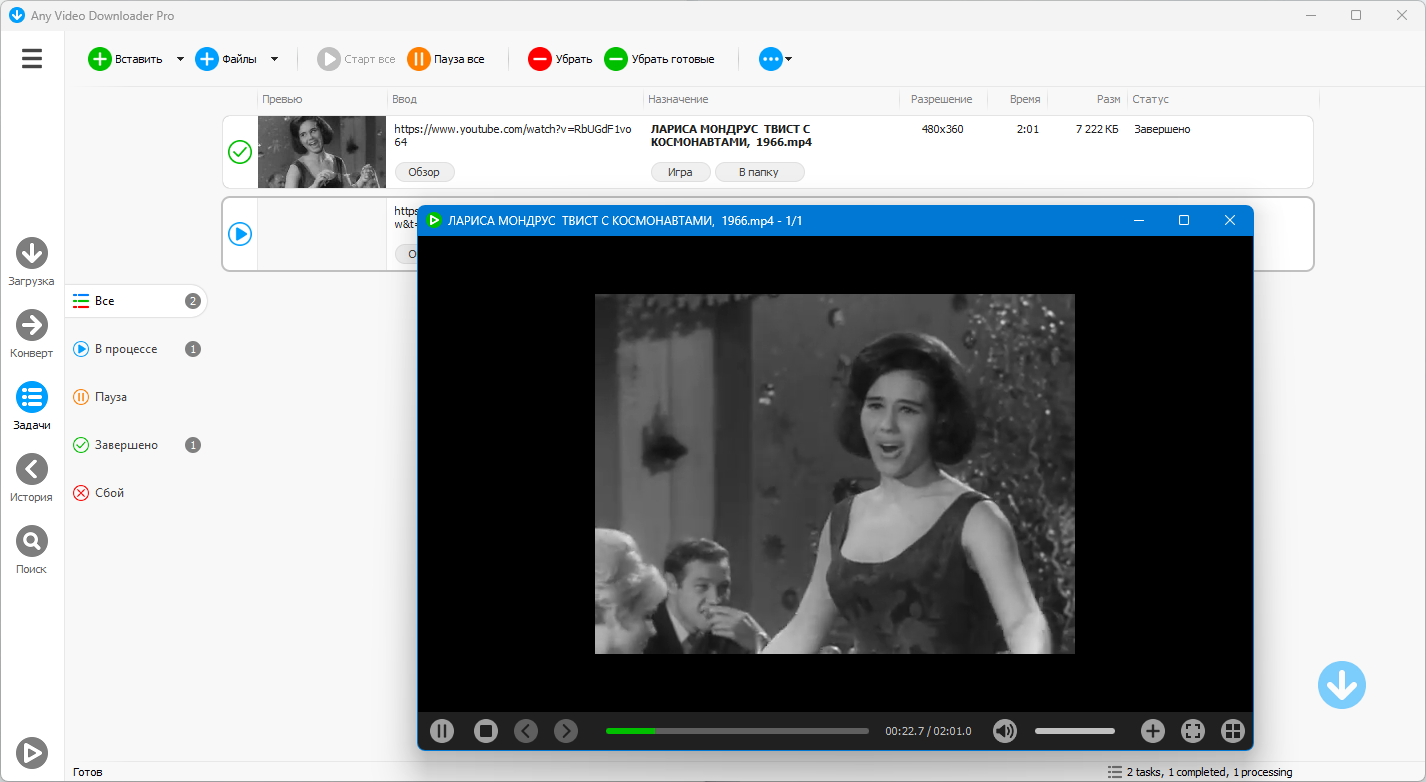This screenshot has width=1426, height=782.
Task: Open the Конверт section icon
Action: [x=32, y=325]
